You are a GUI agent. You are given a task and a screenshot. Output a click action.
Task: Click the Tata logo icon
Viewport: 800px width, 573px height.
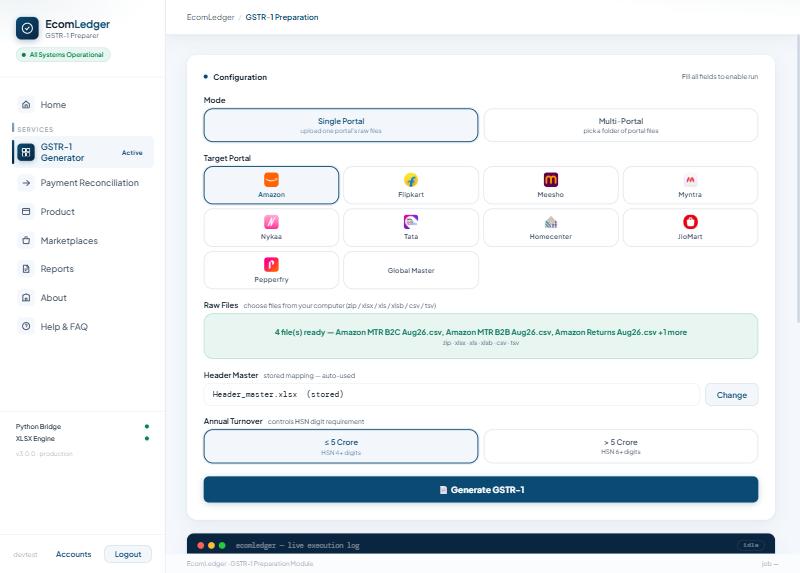[x=411, y=222]
